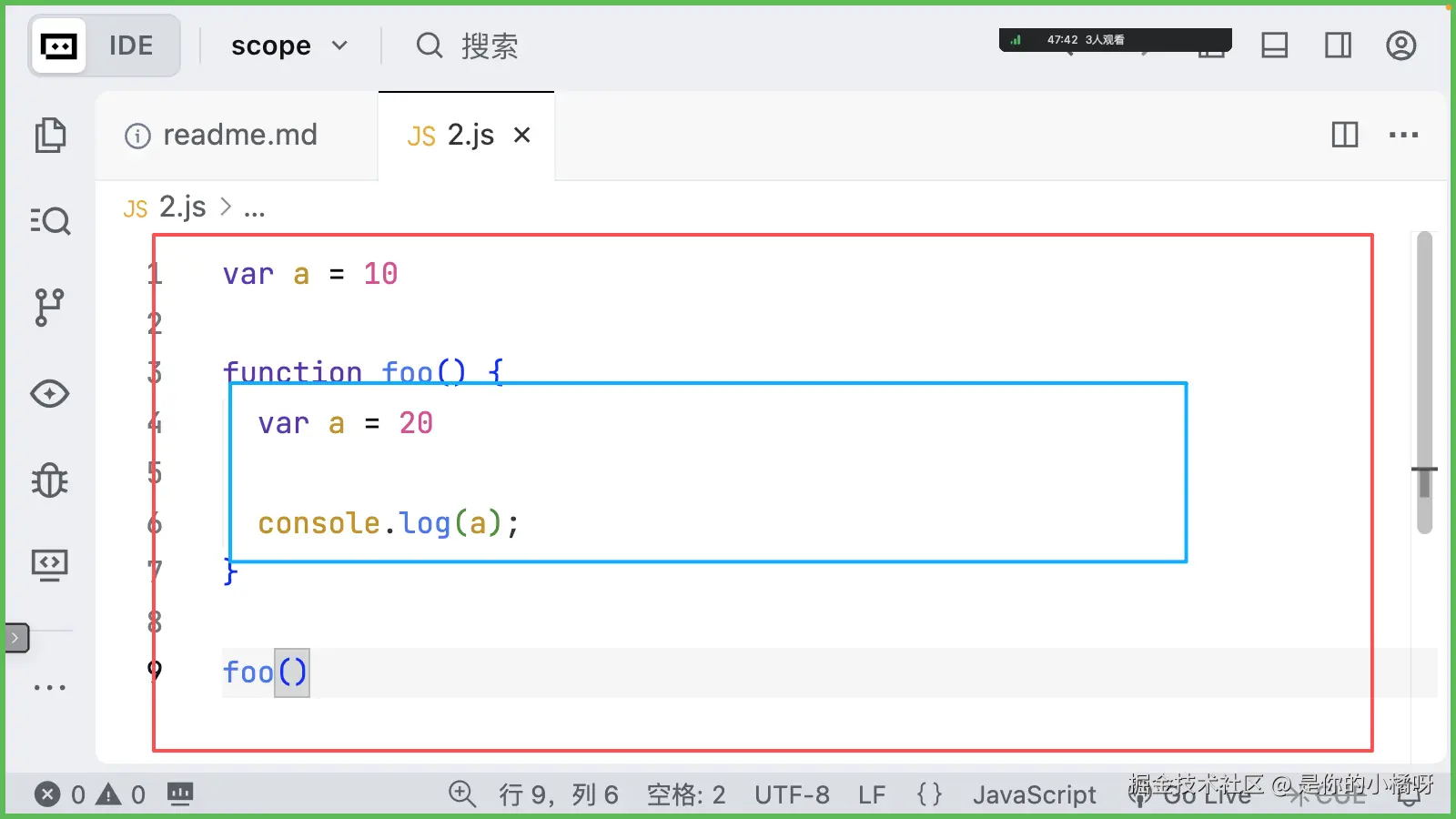Open the Explorer files panel
This screenshot has height=819, width=1456.
(x=50, y=134)
